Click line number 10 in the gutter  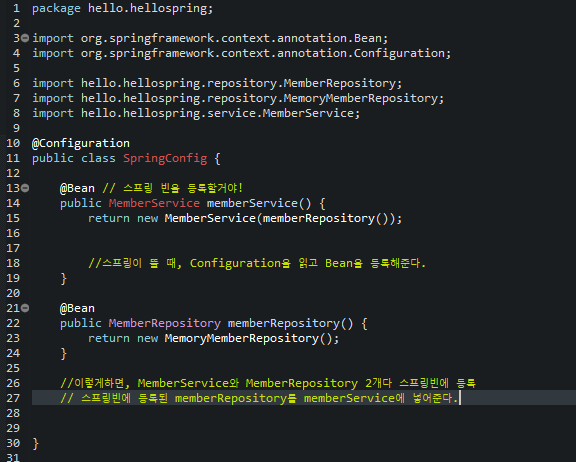13,143
